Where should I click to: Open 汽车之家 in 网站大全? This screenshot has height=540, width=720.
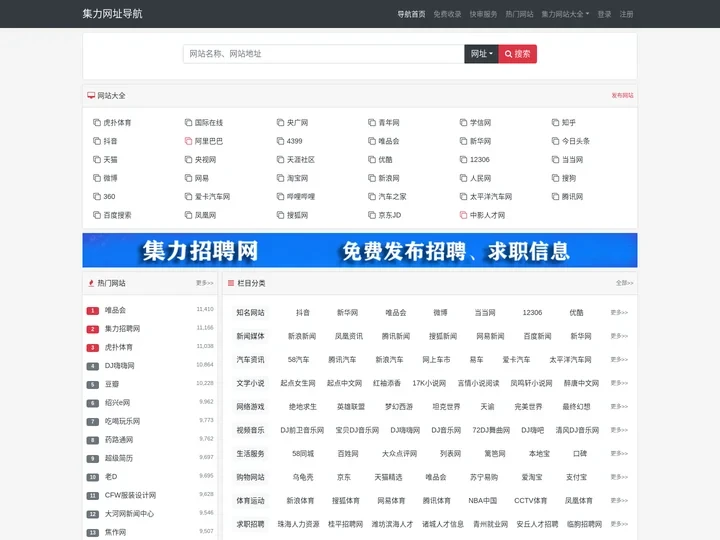click(x=392, y=197)
